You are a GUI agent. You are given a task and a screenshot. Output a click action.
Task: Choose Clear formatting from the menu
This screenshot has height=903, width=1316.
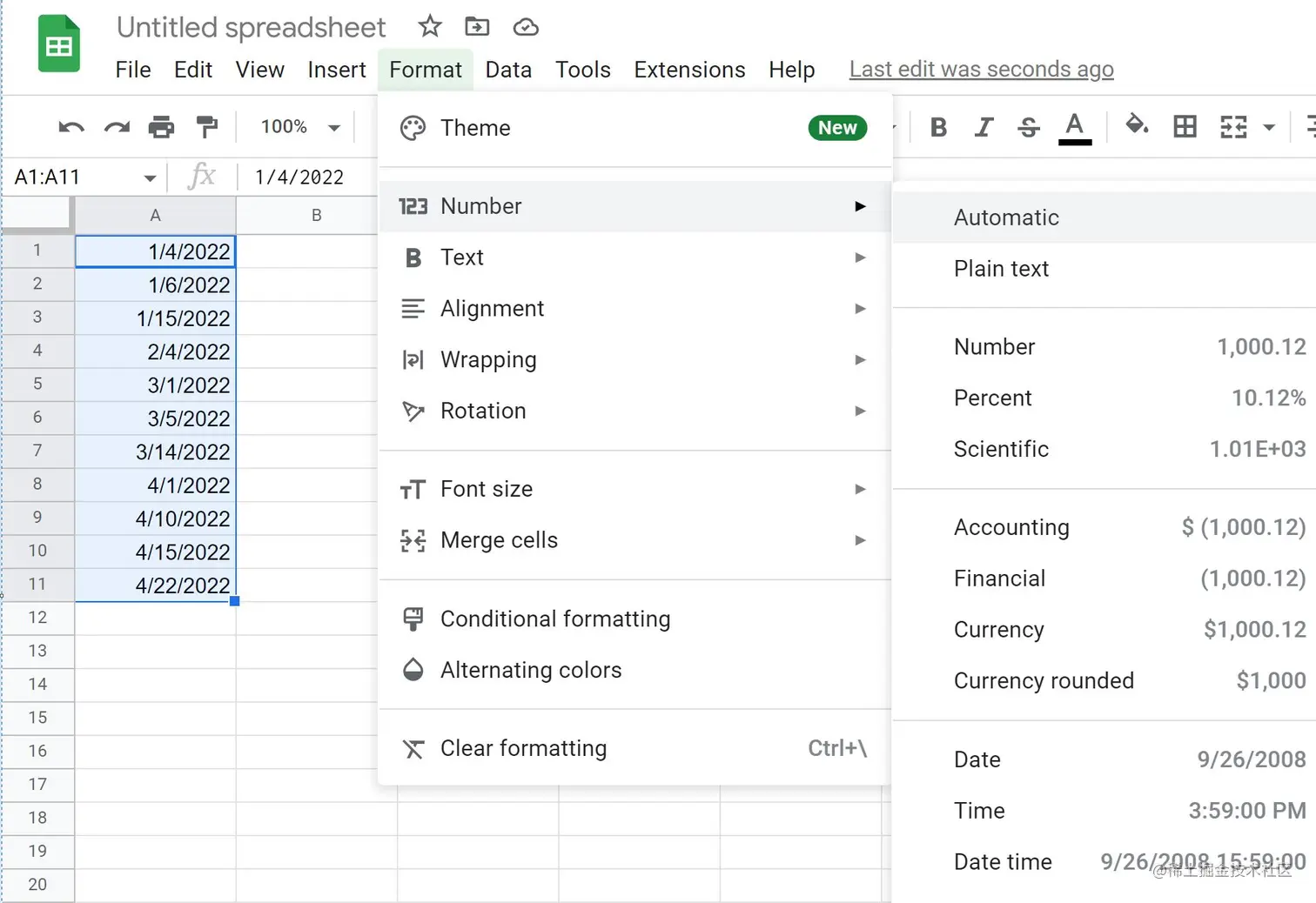point(522,748)
